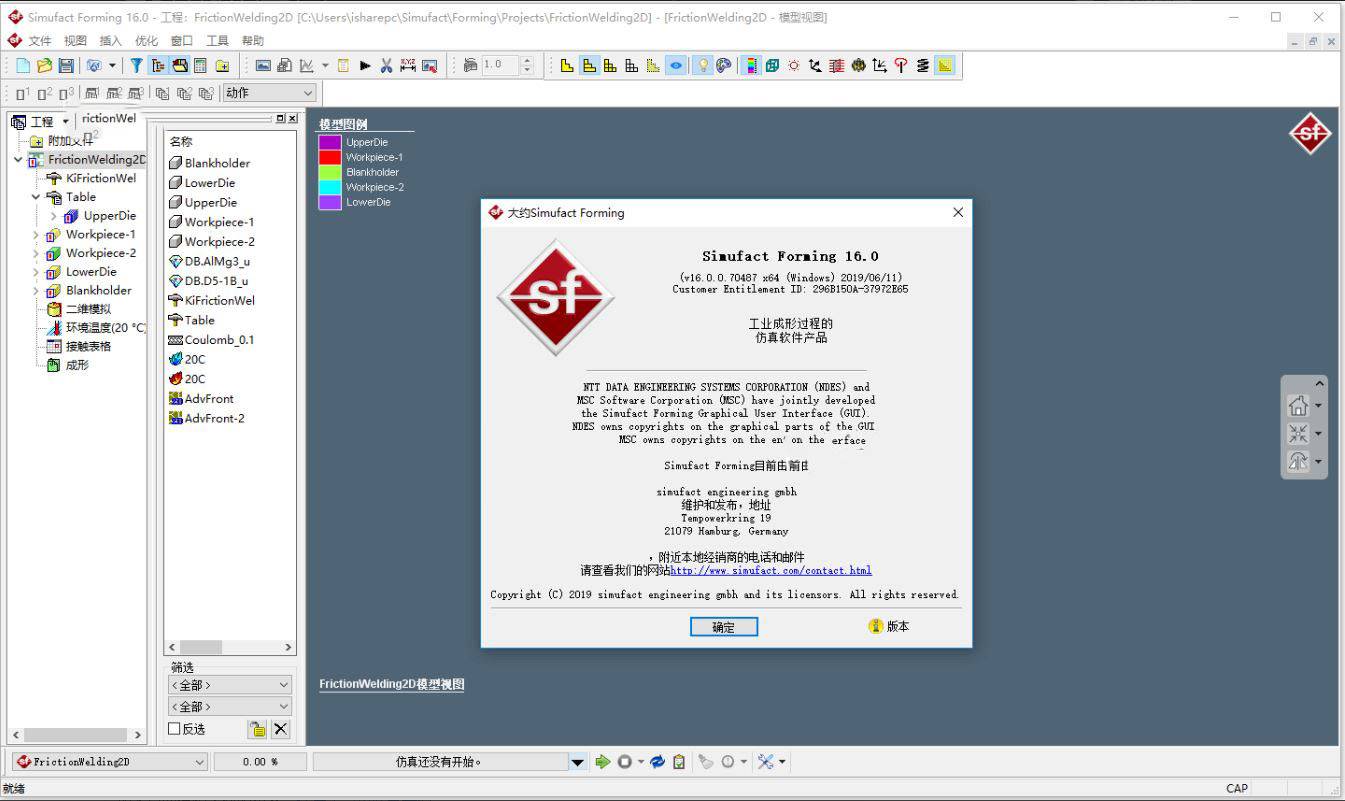Viewport: 1345px width, 801px height.
Task: Toggle the highlighted second step-view icon
Action: click(589, 65)
